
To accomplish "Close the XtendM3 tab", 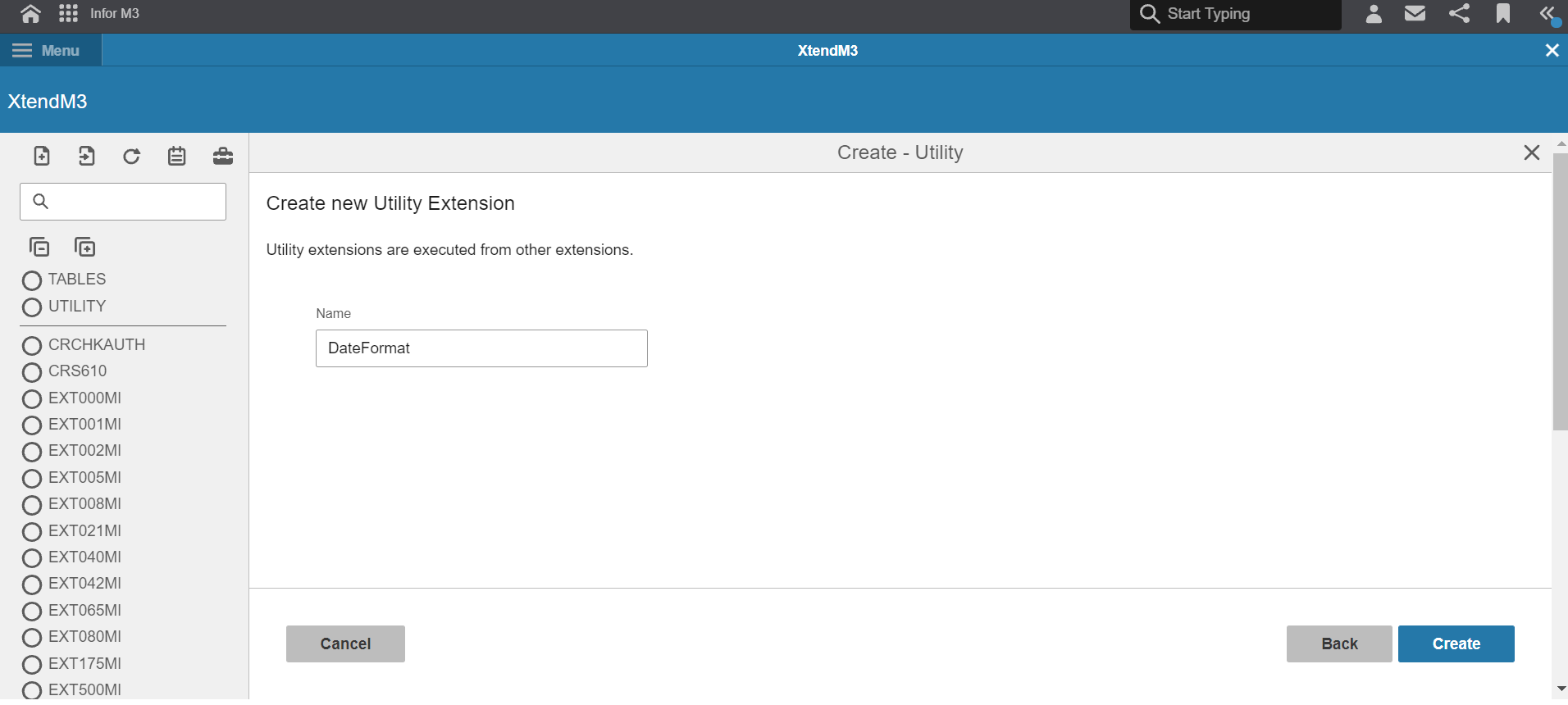I will tap(1552, 50).
